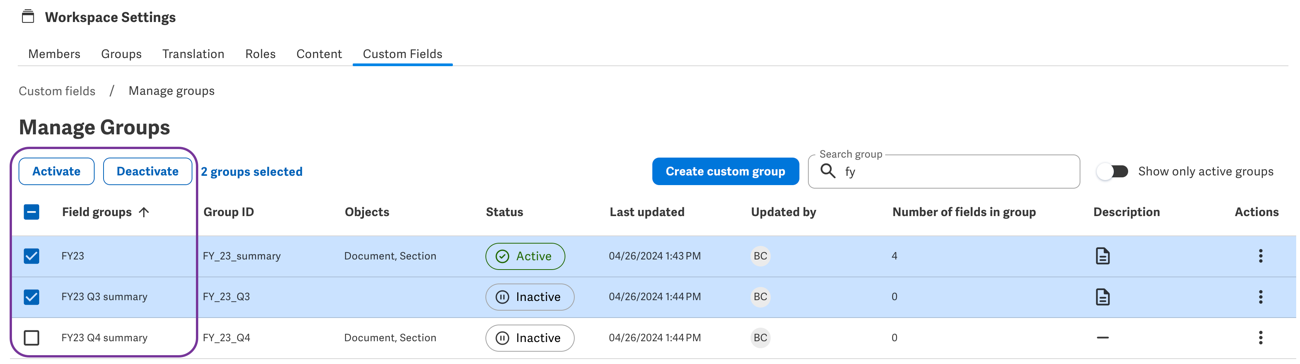Switch to the Members tab
This screenshot has height=364, width=1300.
(54, 54)
